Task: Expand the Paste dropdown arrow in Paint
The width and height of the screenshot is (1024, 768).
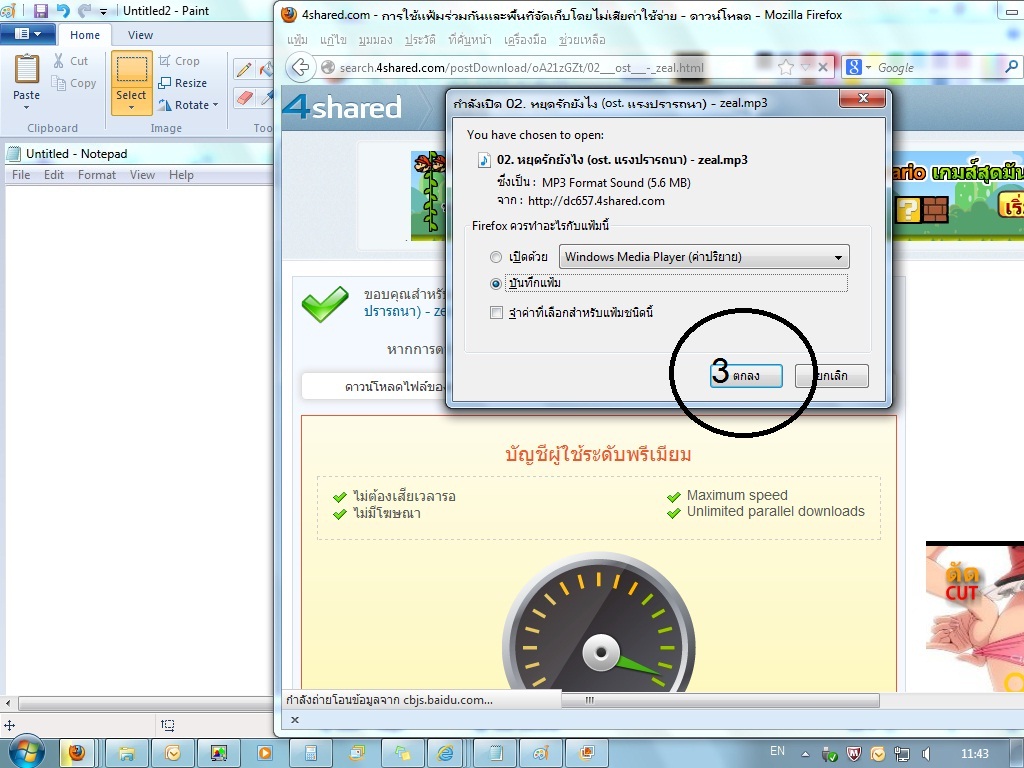Action: pos(27,107)
